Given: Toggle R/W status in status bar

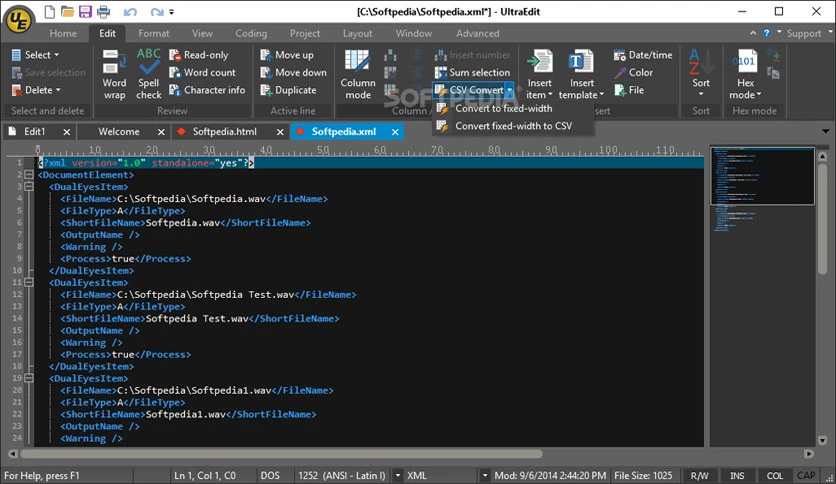Looking at the screenshot, I should [x=700, y=475].
